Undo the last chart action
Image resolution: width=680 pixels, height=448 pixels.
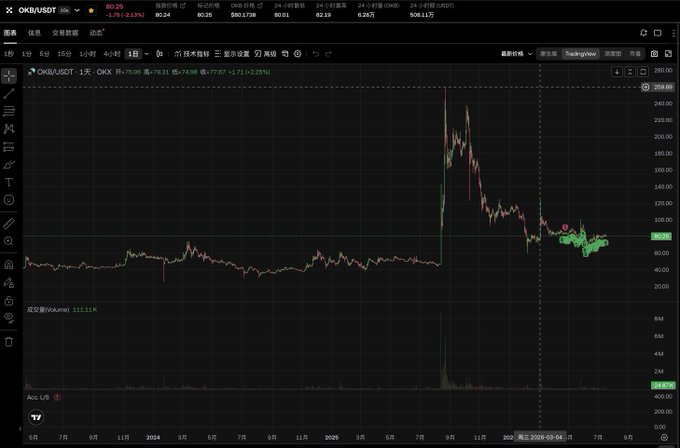pos(316,54)
